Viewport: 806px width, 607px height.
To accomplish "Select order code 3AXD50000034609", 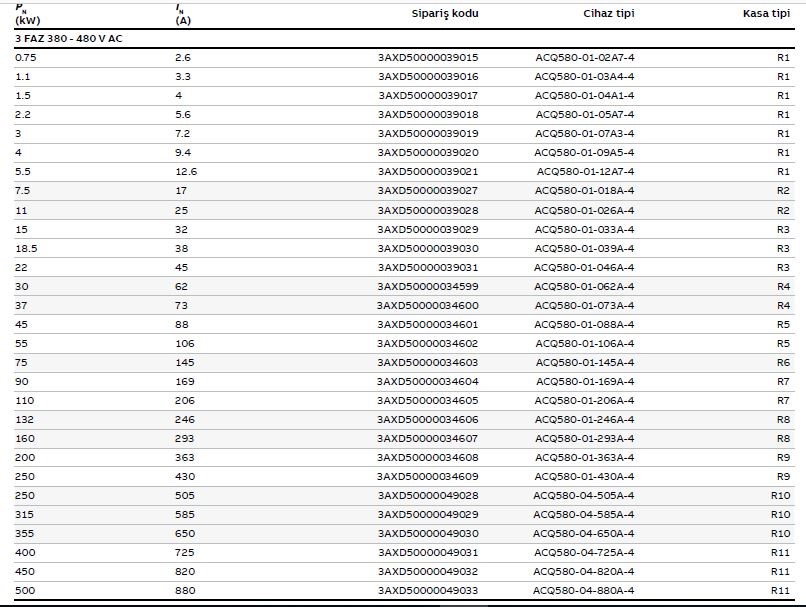I will point(428,477).
